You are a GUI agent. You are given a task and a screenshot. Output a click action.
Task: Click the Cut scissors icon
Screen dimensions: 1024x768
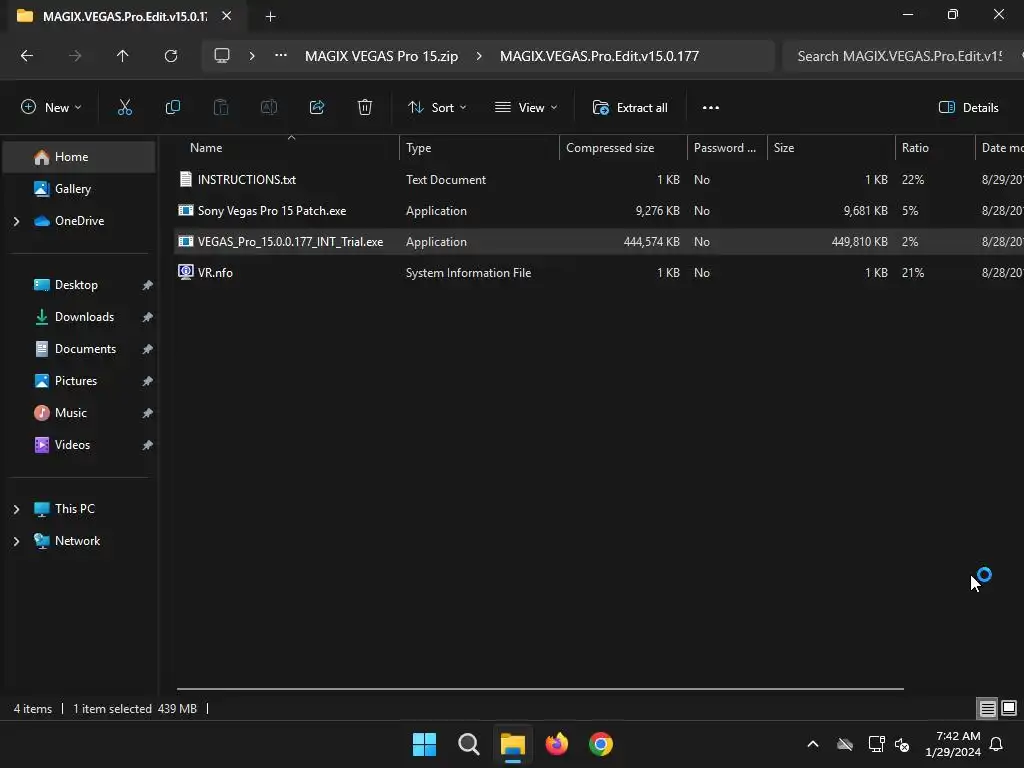(124, 108)
